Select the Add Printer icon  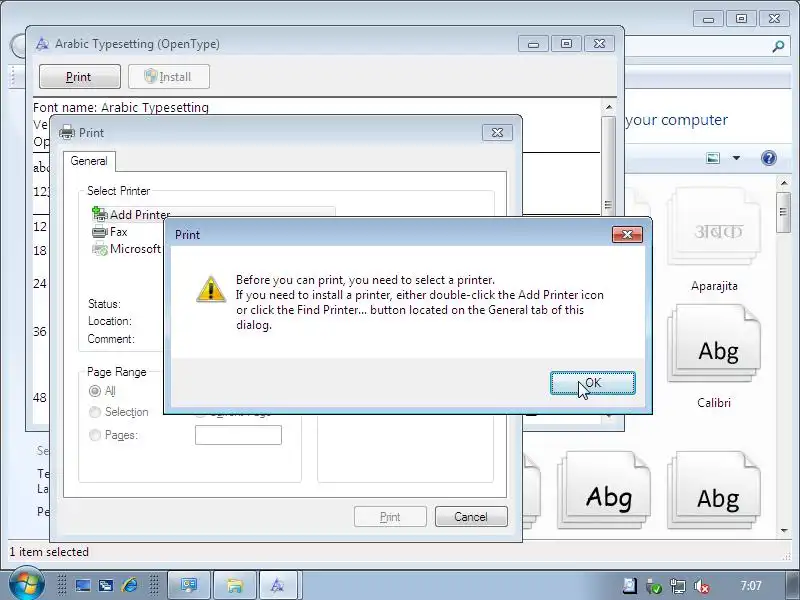click(99, 214)
